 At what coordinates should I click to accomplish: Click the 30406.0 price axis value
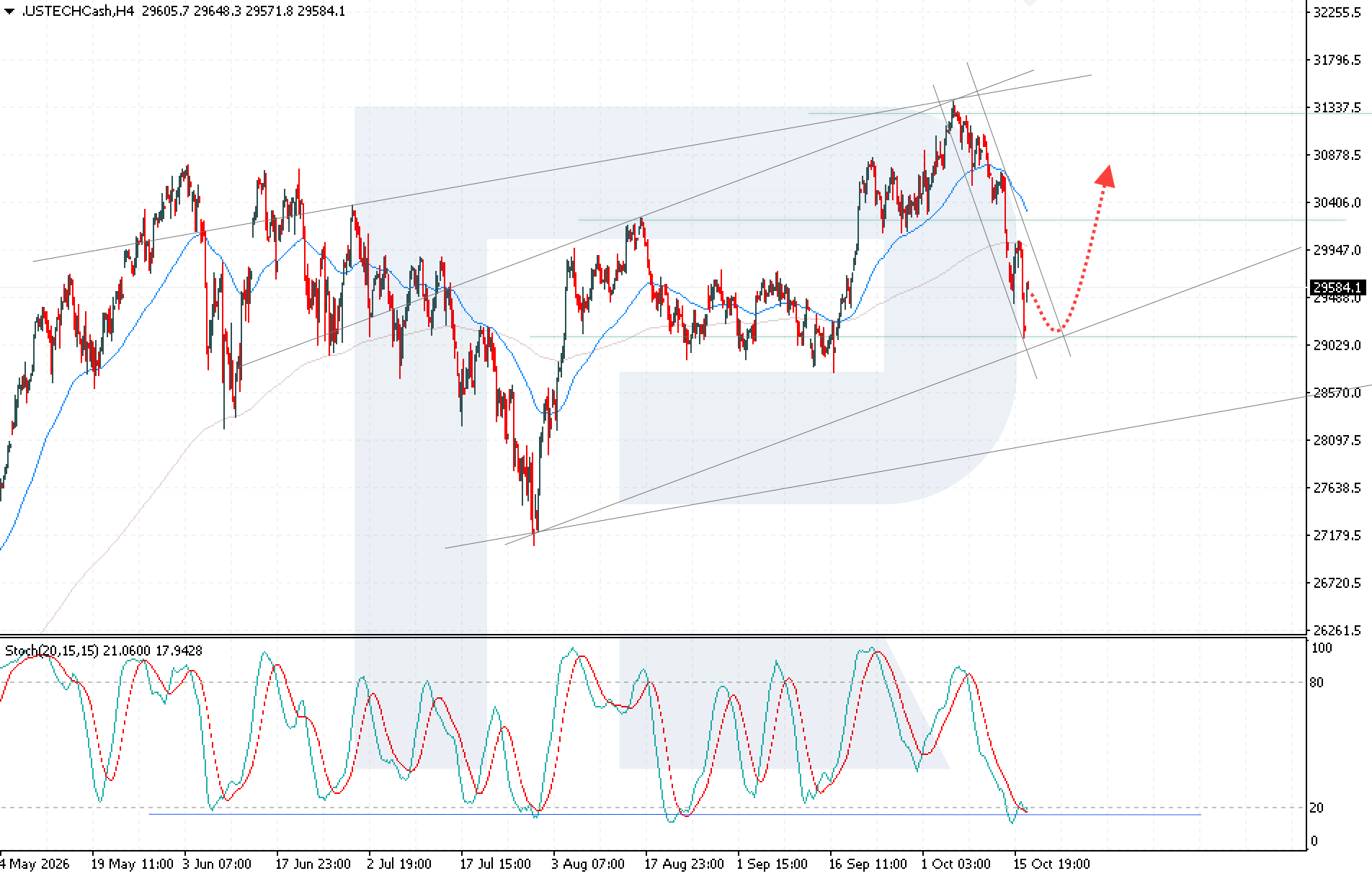[1337, 202]
